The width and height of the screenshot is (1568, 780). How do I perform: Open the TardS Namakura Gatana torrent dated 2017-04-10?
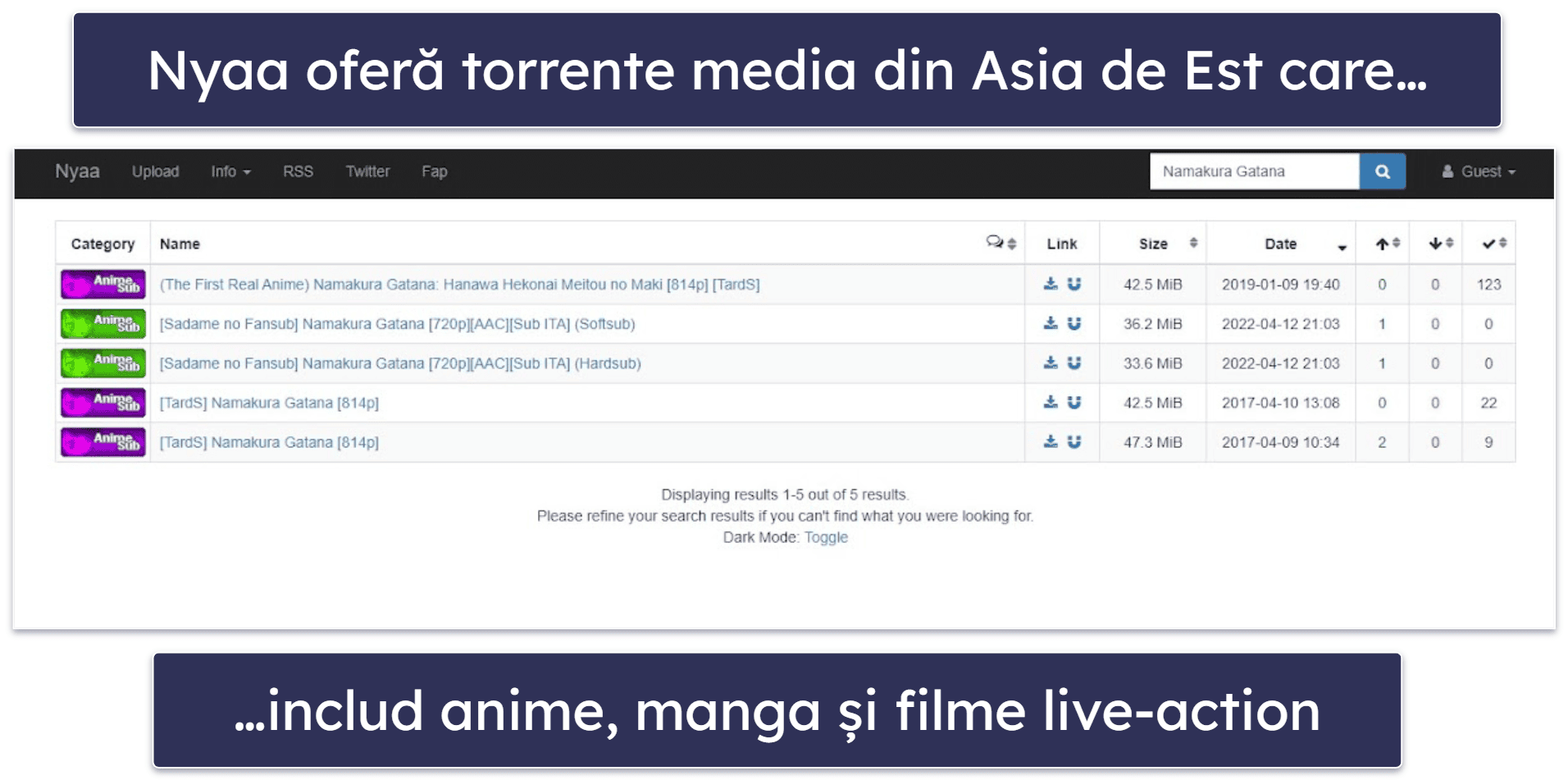(x=269, y=403)
